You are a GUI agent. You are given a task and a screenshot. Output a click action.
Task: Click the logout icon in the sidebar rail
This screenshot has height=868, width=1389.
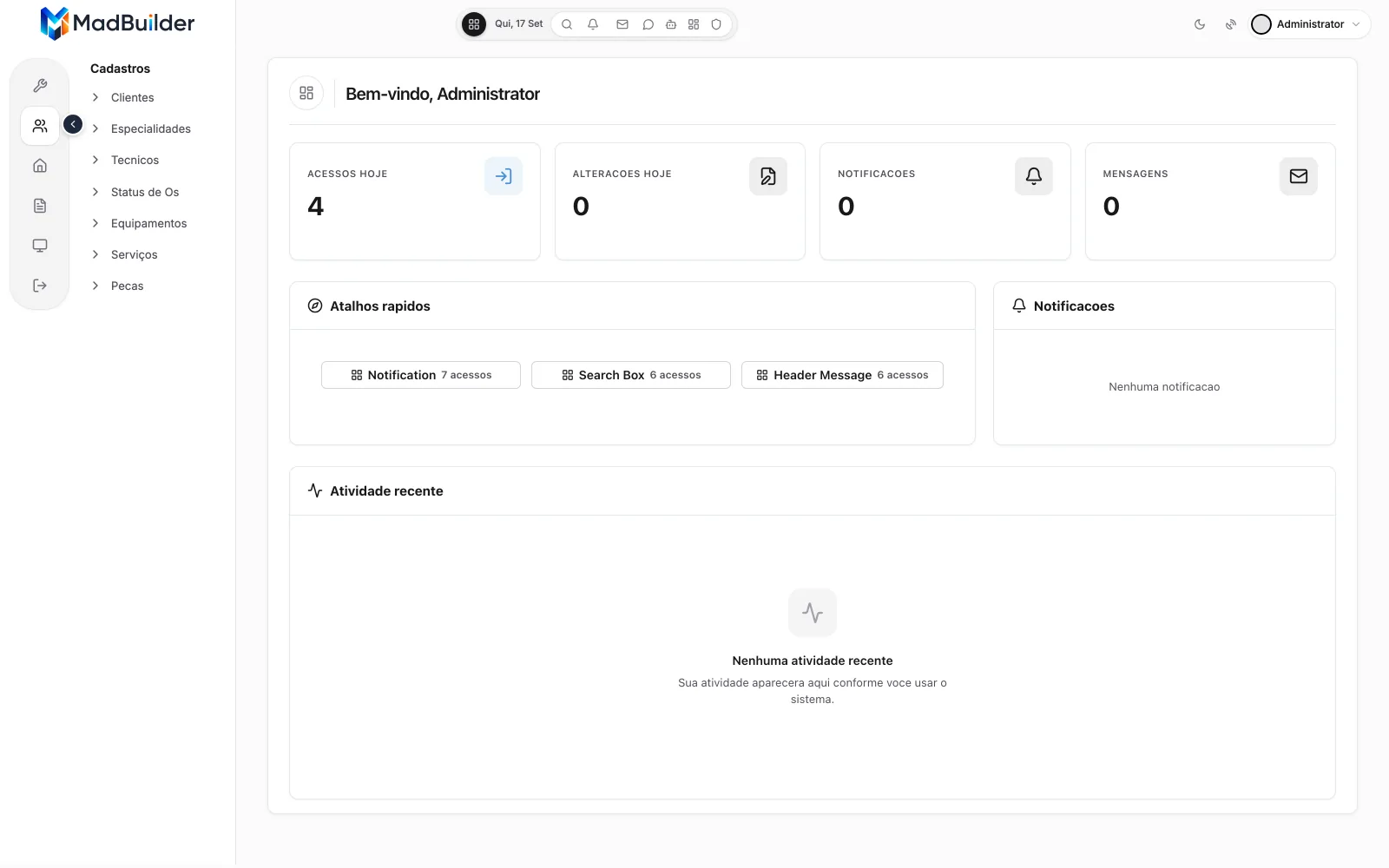click(40, 286)
